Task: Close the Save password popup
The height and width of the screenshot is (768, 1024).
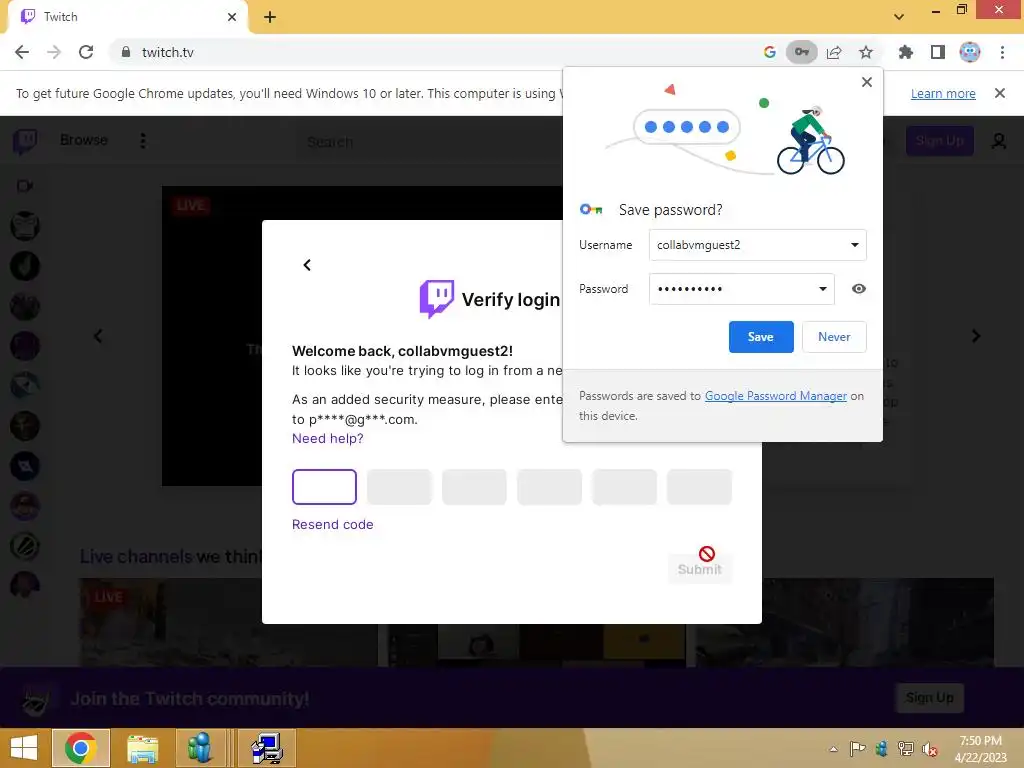Action: tap(867, 82)
